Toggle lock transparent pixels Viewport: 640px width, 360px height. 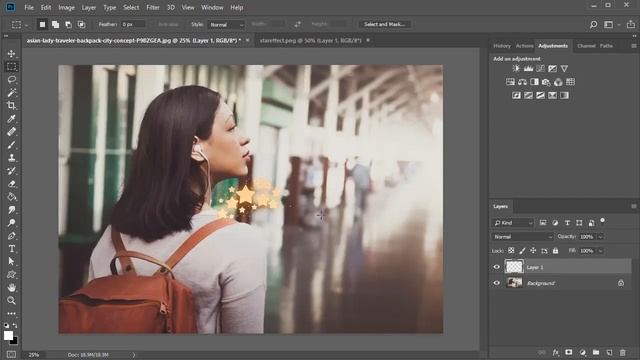coord(511,251)
